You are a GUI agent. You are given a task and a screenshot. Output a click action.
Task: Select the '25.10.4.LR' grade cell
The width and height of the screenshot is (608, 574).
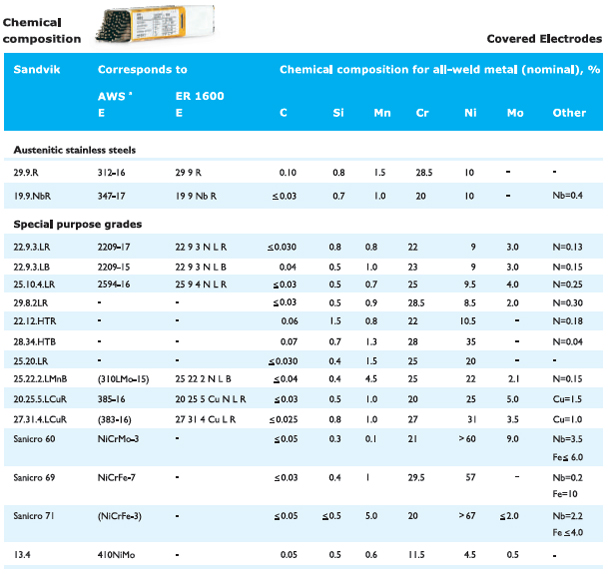[x=34, y=285]
